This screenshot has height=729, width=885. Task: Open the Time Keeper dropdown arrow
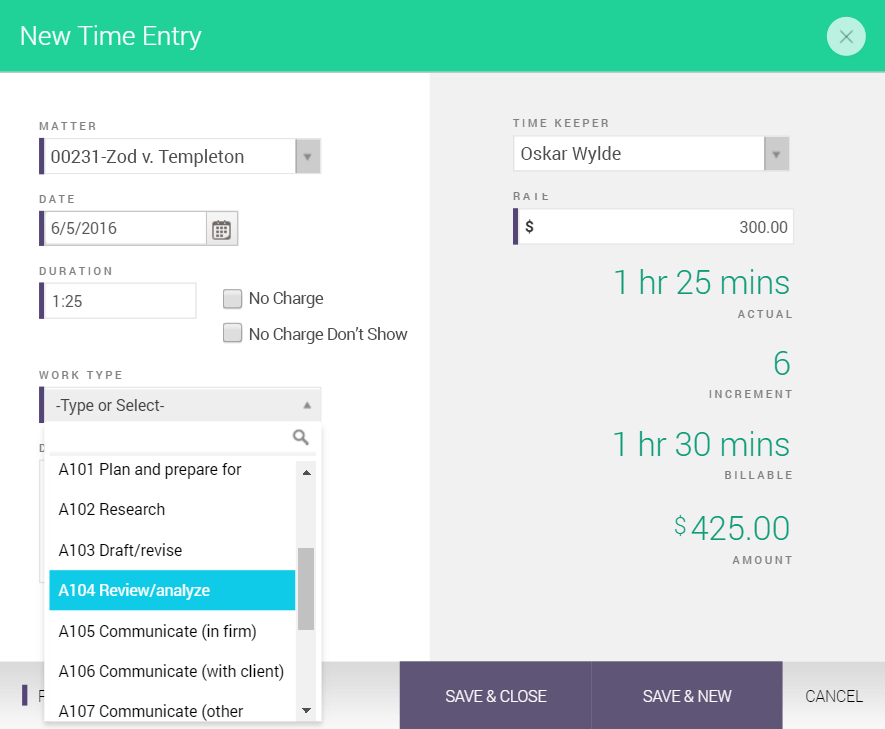pos(776,153)
